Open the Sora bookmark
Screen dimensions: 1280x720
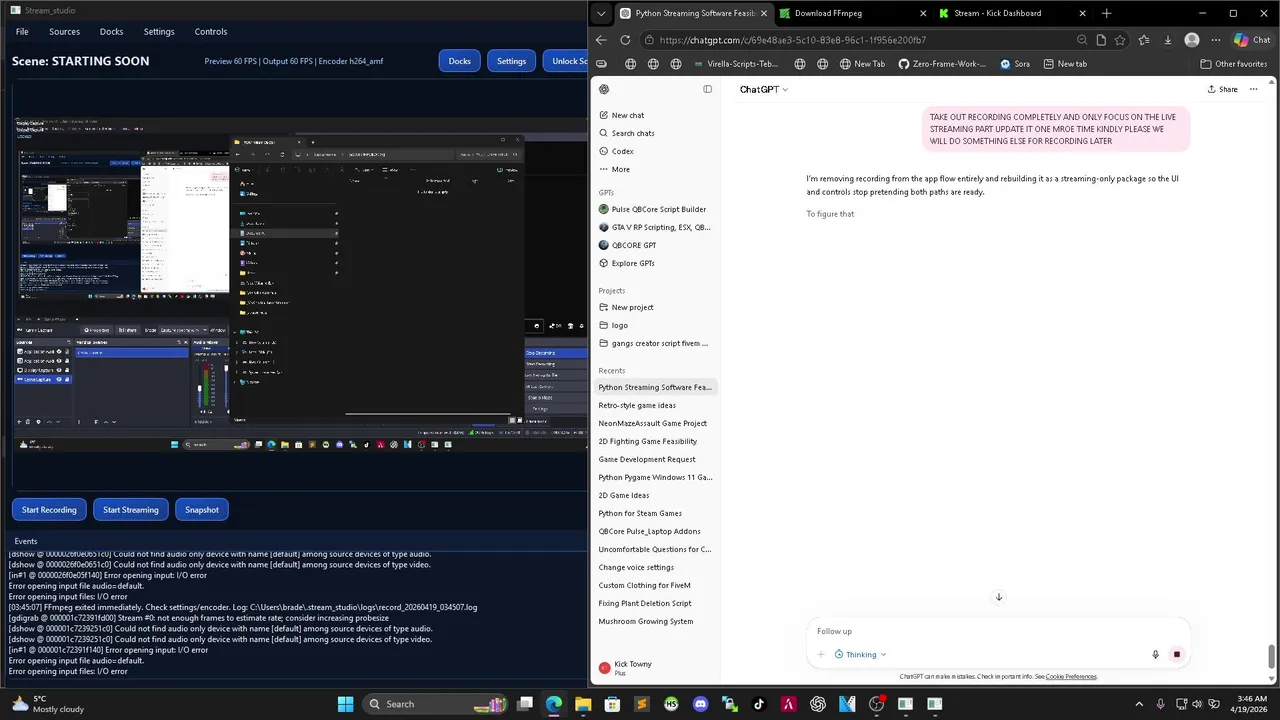1014,64
